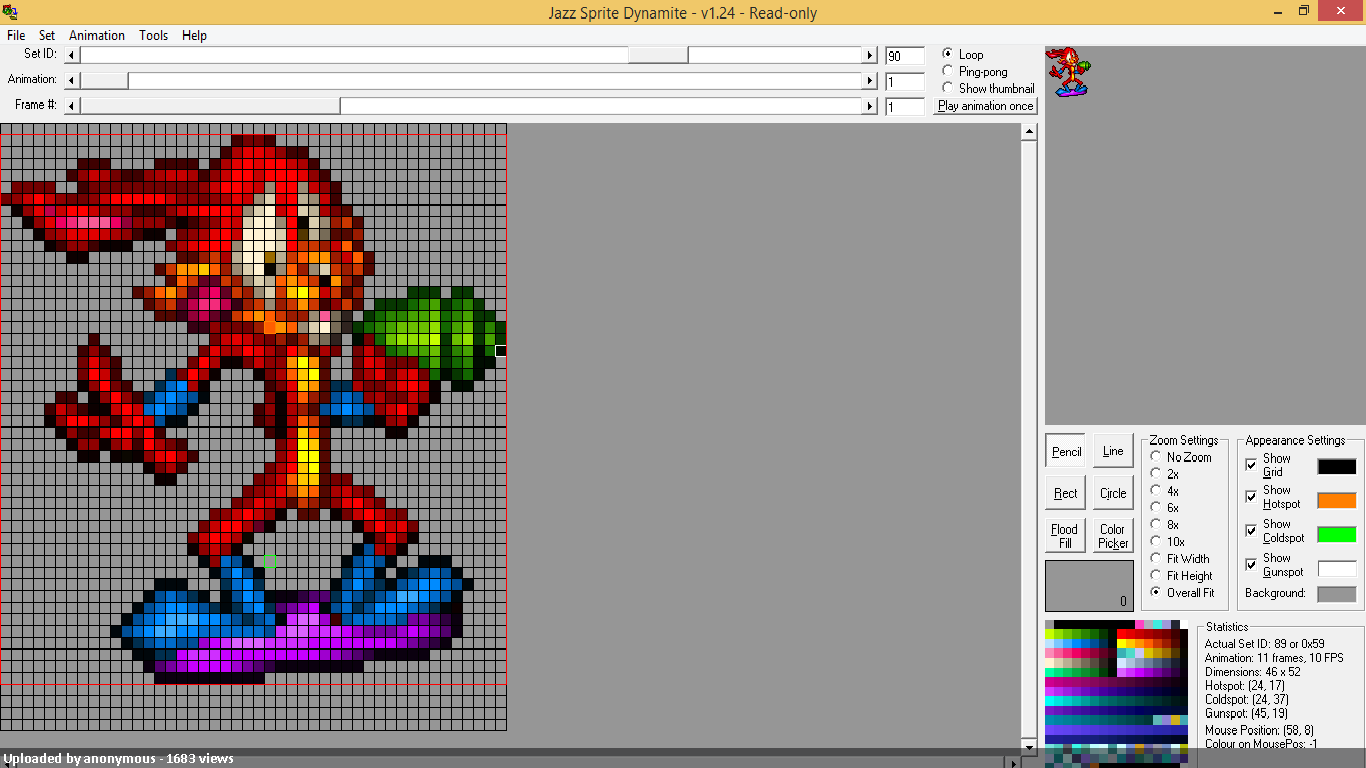The image size is (1366, 768).
Task: Click Play animation once button
Action: pos(986,105)
